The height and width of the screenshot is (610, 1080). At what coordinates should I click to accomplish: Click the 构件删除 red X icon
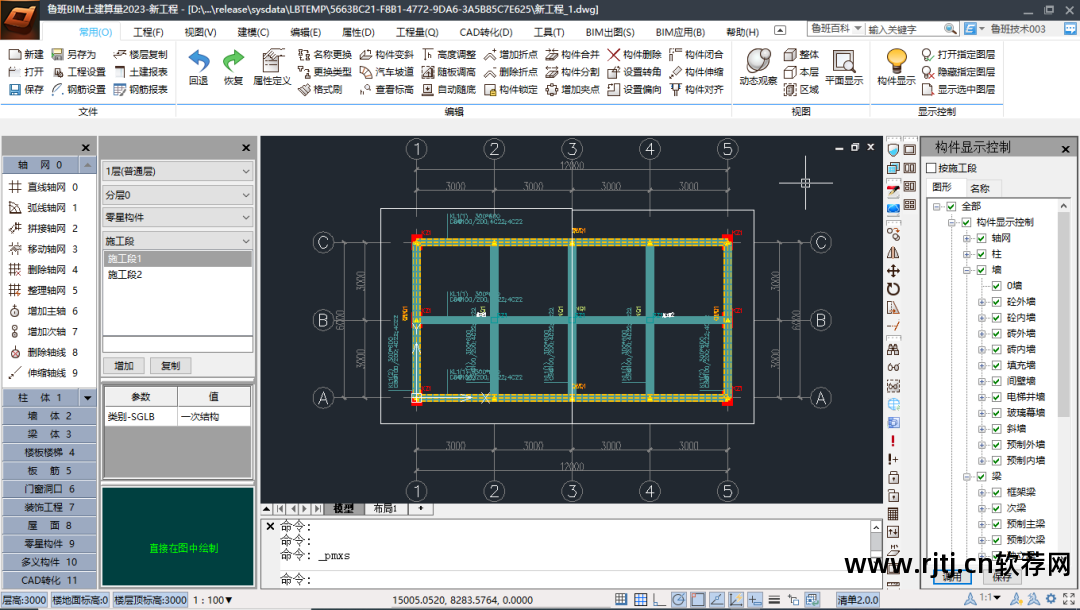pyautogui.click(x=614, y=55)
